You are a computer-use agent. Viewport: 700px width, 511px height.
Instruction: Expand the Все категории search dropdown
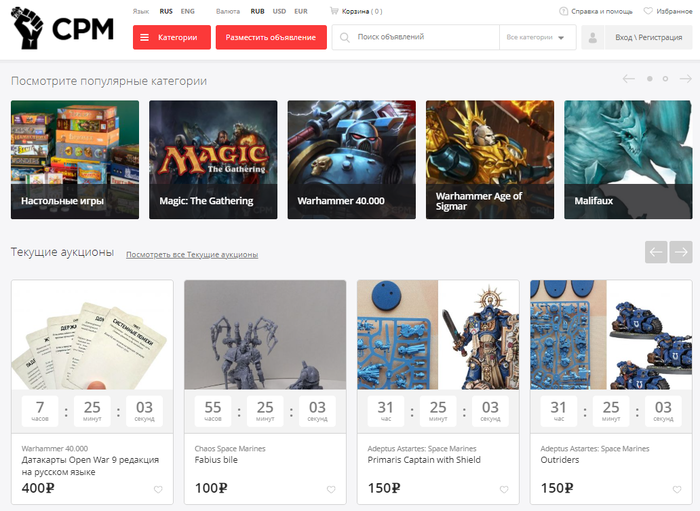[x=538, y=37]
